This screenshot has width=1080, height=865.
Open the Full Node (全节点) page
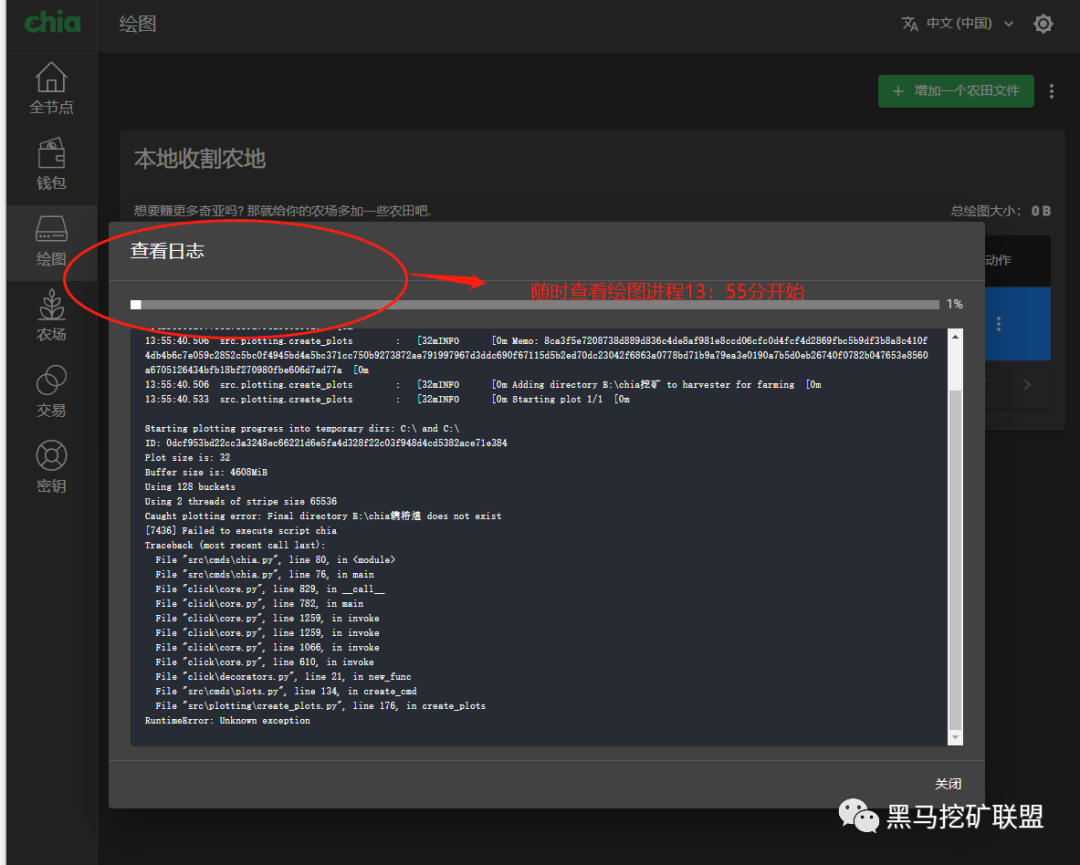coord(52,88)
